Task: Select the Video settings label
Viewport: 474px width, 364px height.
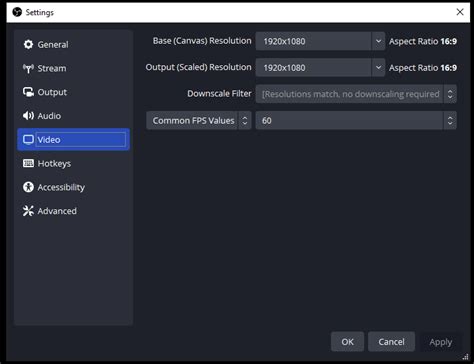Action: tap(49, 140)
